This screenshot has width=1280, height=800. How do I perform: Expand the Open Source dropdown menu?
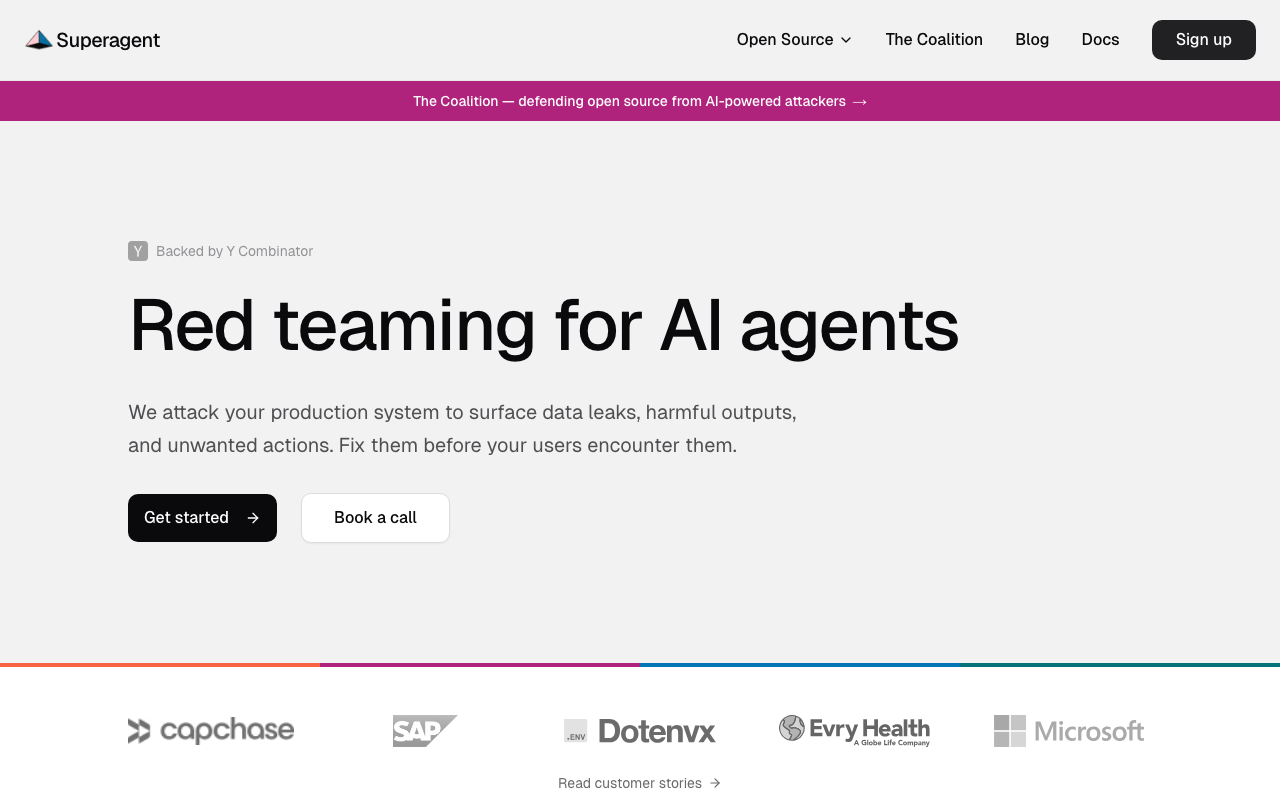pos(794,40)
